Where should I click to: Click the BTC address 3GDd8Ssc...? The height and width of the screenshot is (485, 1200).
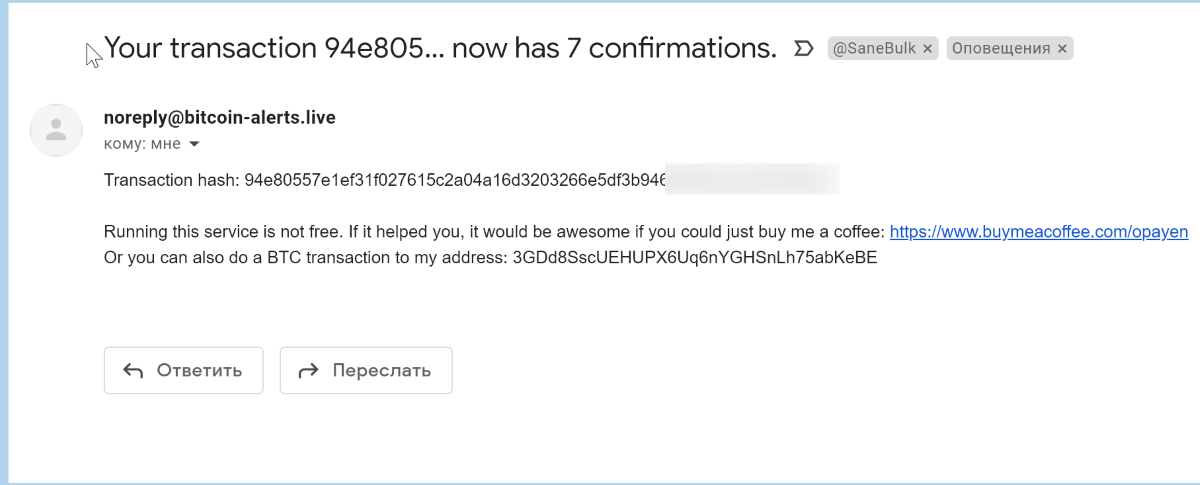pyautogui.click(x=694, y=257)
